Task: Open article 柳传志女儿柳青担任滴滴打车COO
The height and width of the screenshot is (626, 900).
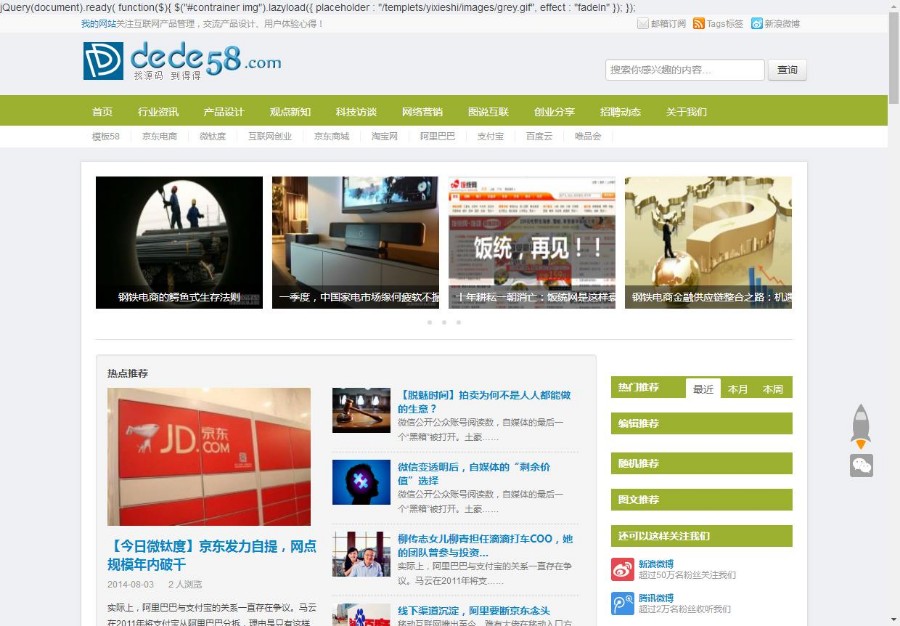Action: click(485, 545)
